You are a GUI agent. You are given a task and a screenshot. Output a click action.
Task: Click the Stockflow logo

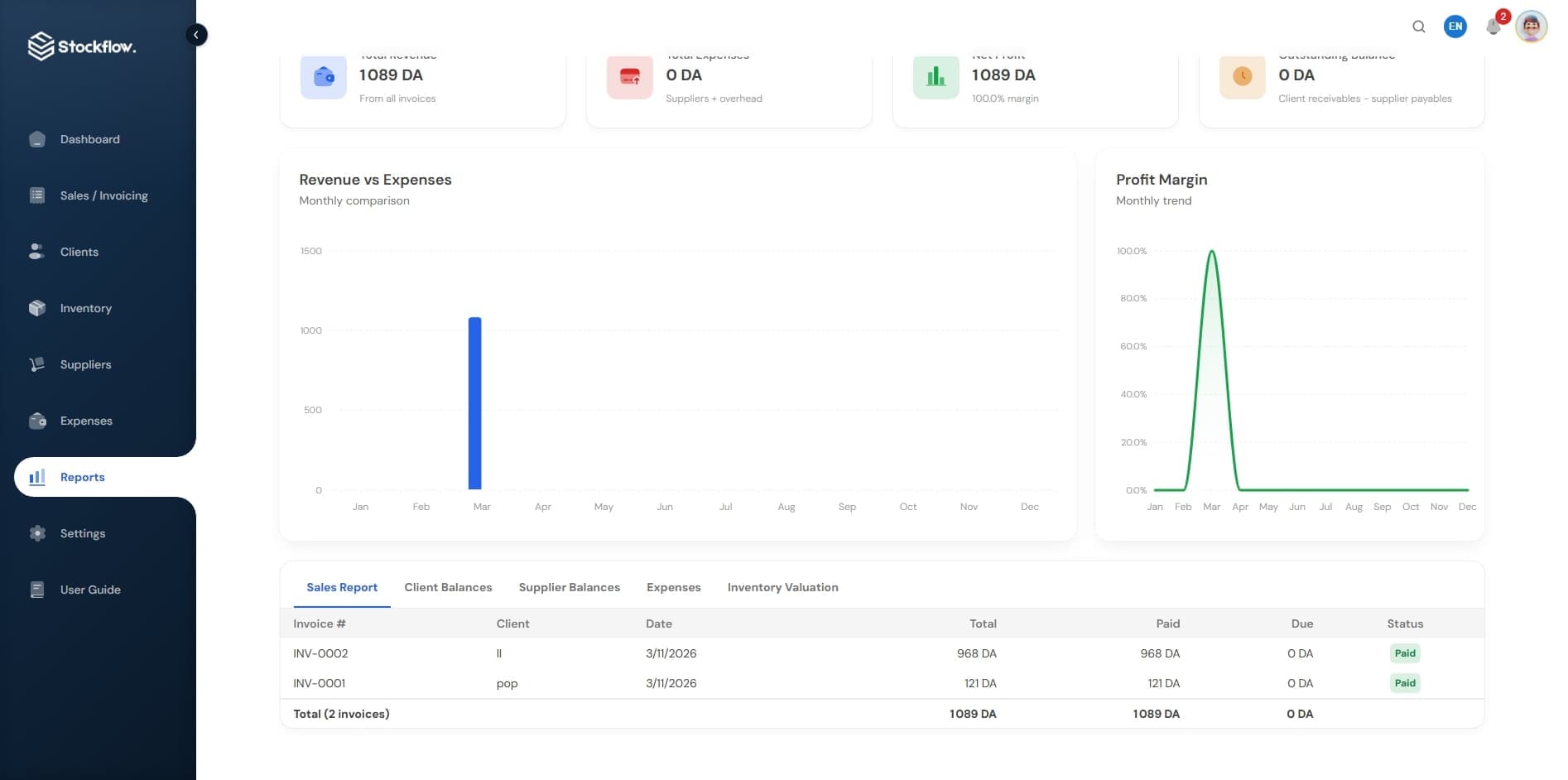(x=82, y=46)
